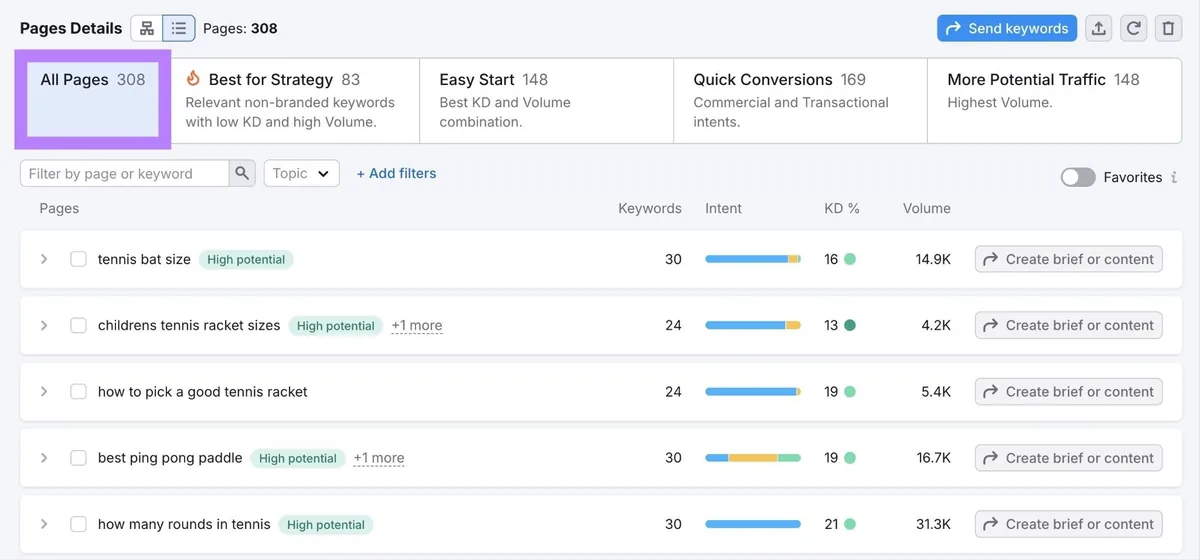
Task: Click the Filter by page or keyword field
Action: pyautogui.click(x=125, y=173)
